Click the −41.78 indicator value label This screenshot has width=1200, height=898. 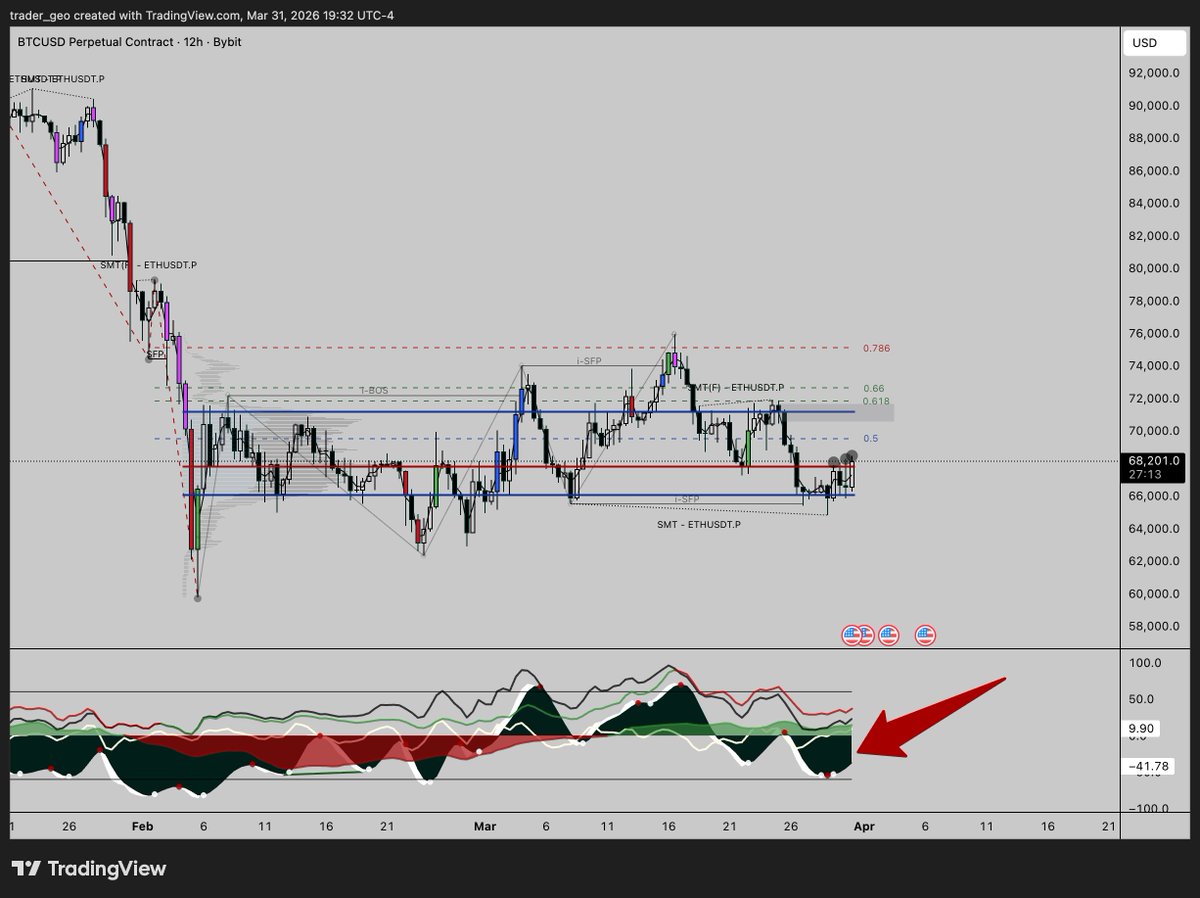pos(1149,767)
